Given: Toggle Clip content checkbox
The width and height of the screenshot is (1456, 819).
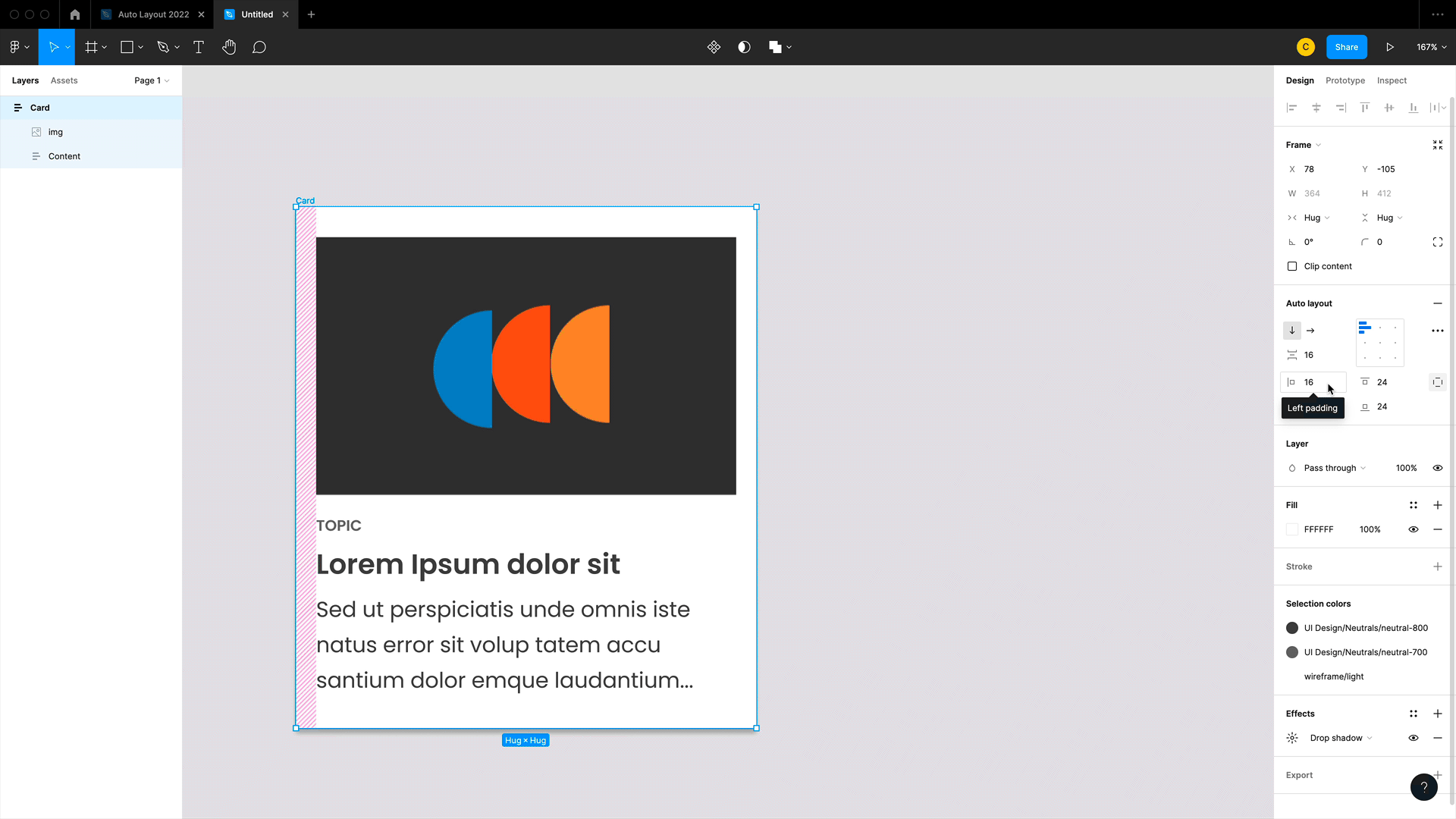Looking at the screenshot, I should pyautogui.click(x=1292, y=266).
